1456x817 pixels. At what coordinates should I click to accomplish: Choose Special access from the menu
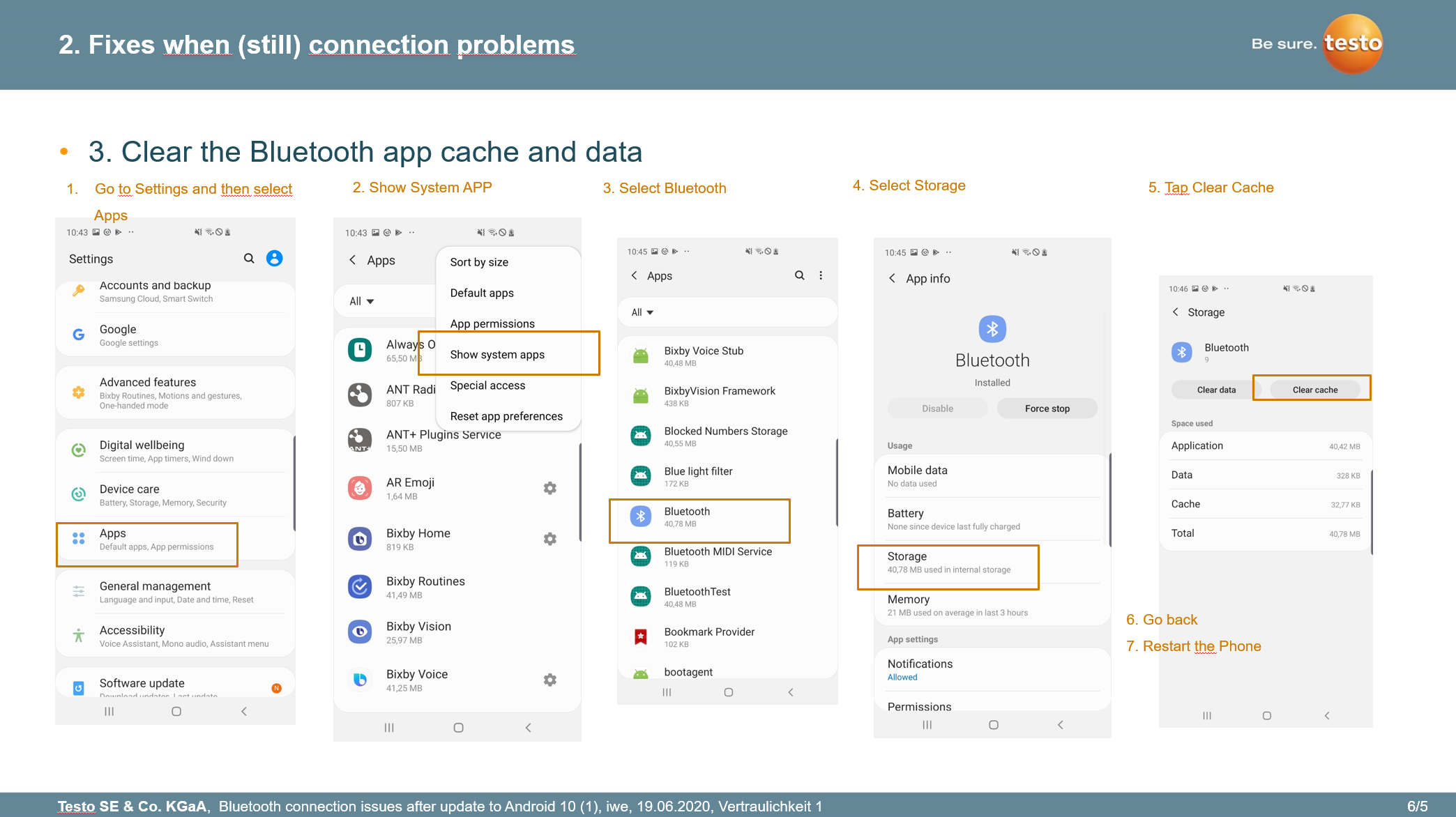(x=508, y=385)
